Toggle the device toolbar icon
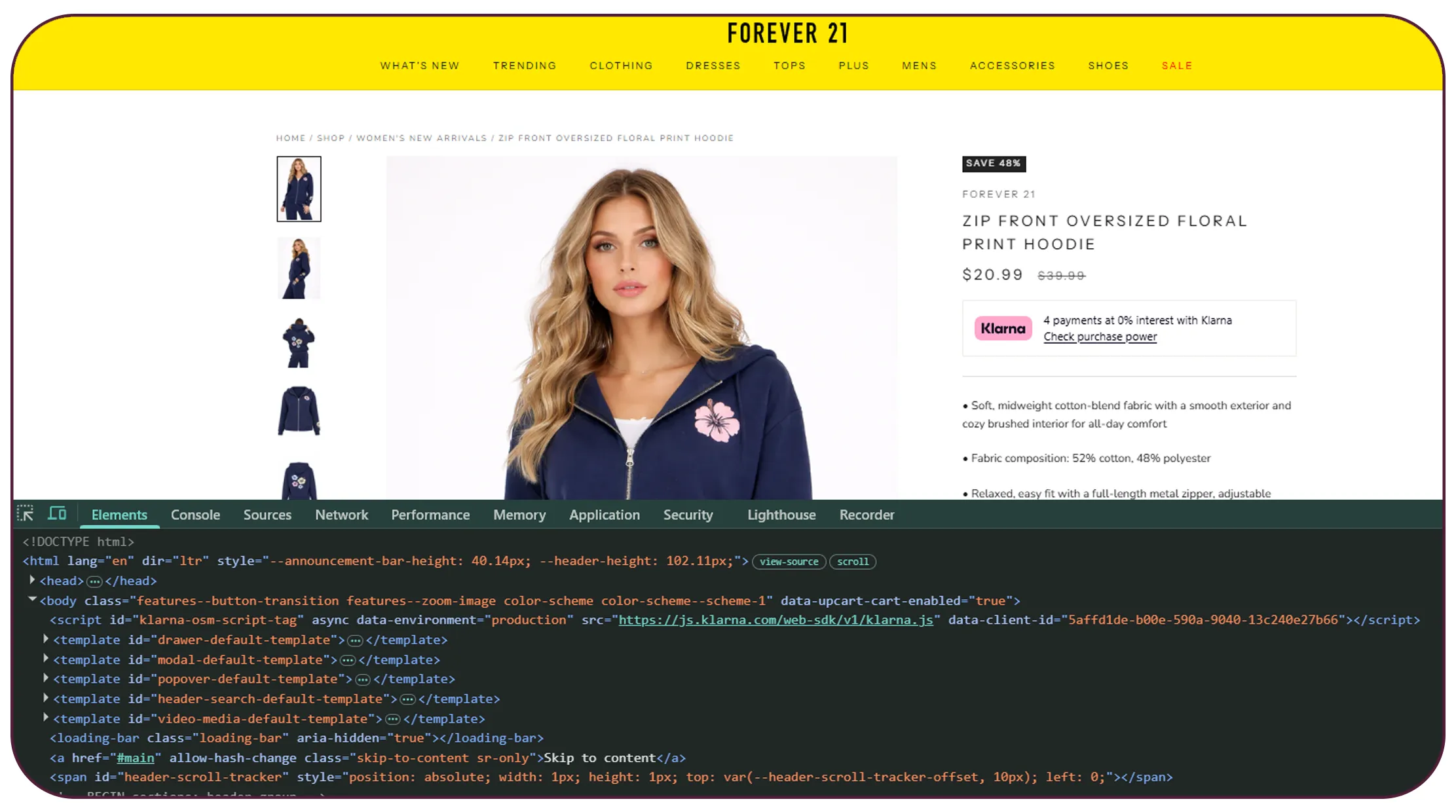Image resolution: width=1456 pixels, height=812 pixels. (x=58, y=513)
